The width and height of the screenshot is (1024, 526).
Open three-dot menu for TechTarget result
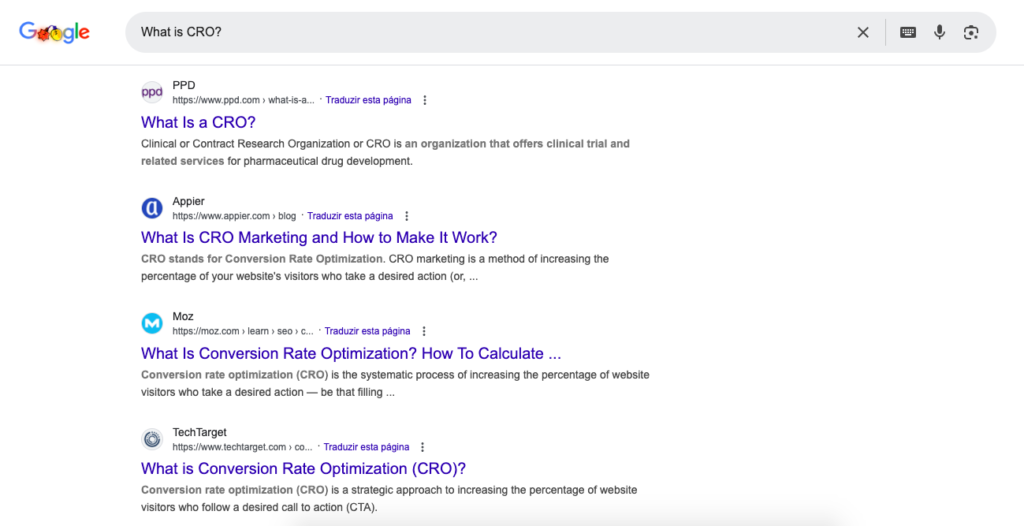(423, 447)
